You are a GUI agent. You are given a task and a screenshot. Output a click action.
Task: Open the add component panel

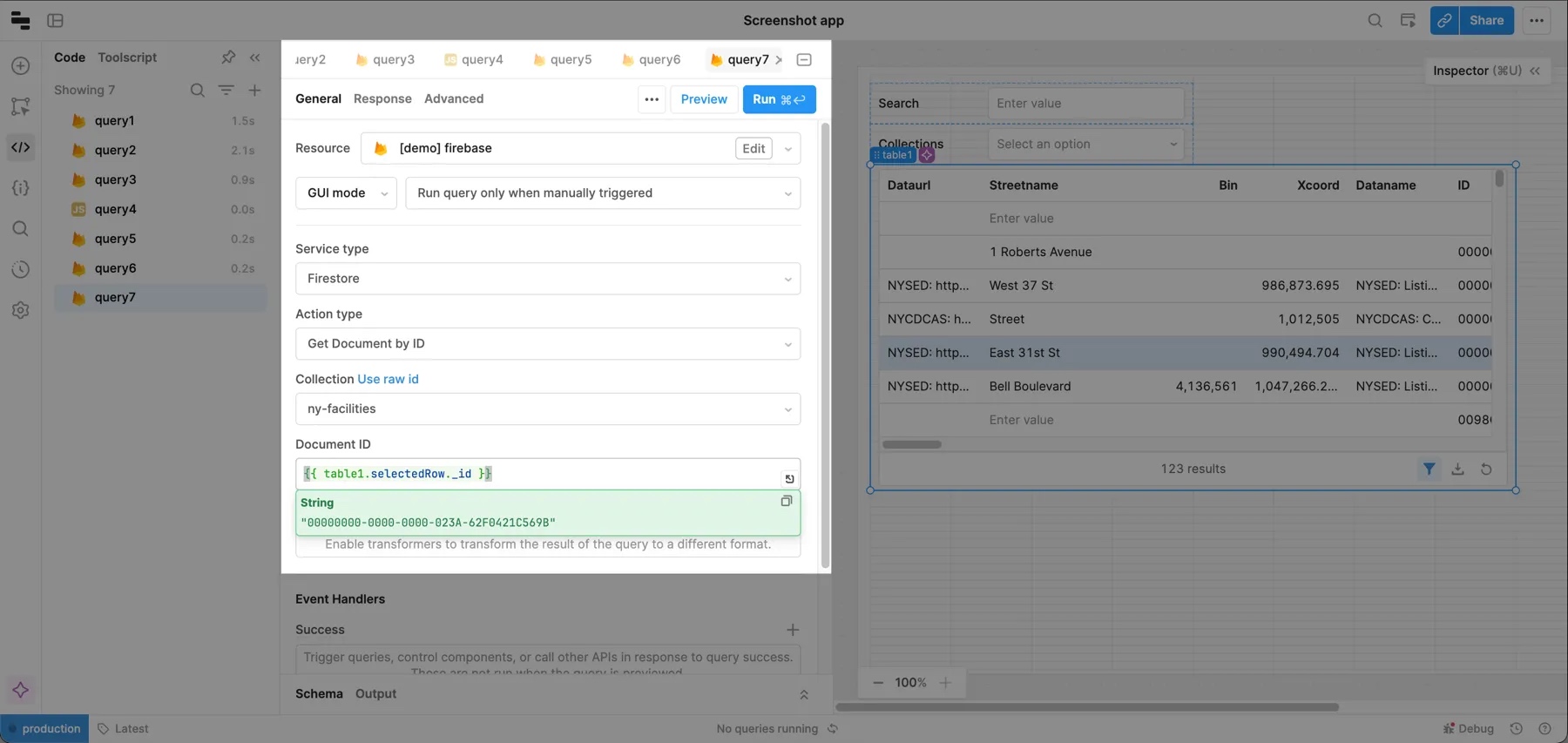coord(21,66)
